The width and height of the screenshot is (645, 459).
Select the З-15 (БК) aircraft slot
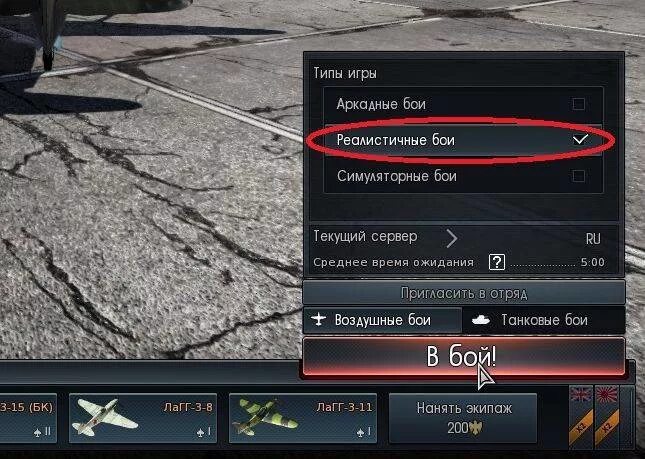pyautogui.click(x=28, y=418)
